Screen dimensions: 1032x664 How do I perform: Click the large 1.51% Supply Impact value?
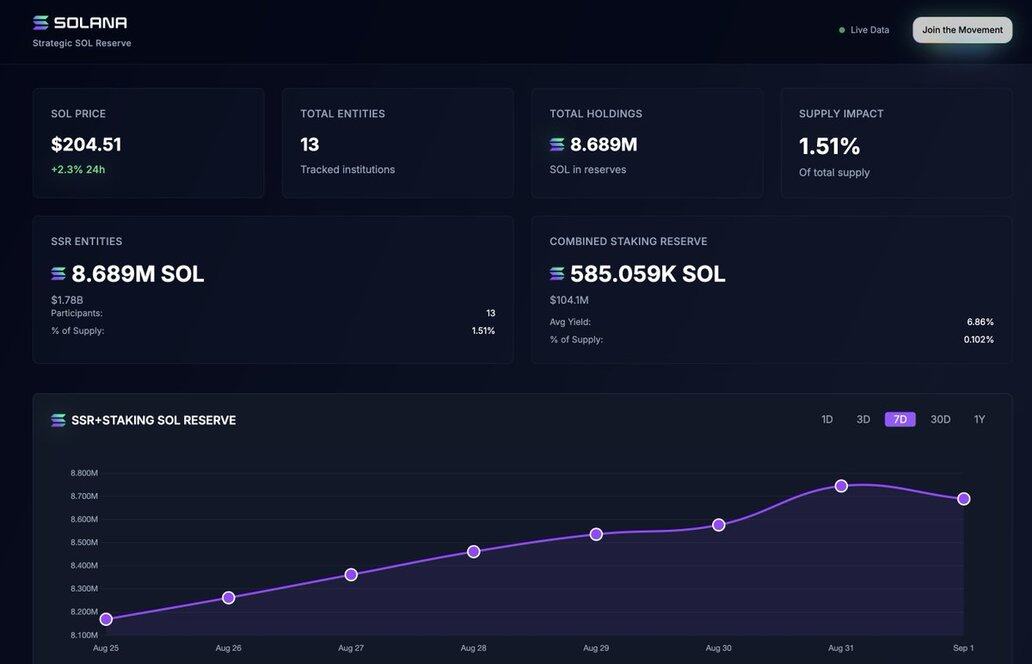[829, 146]
